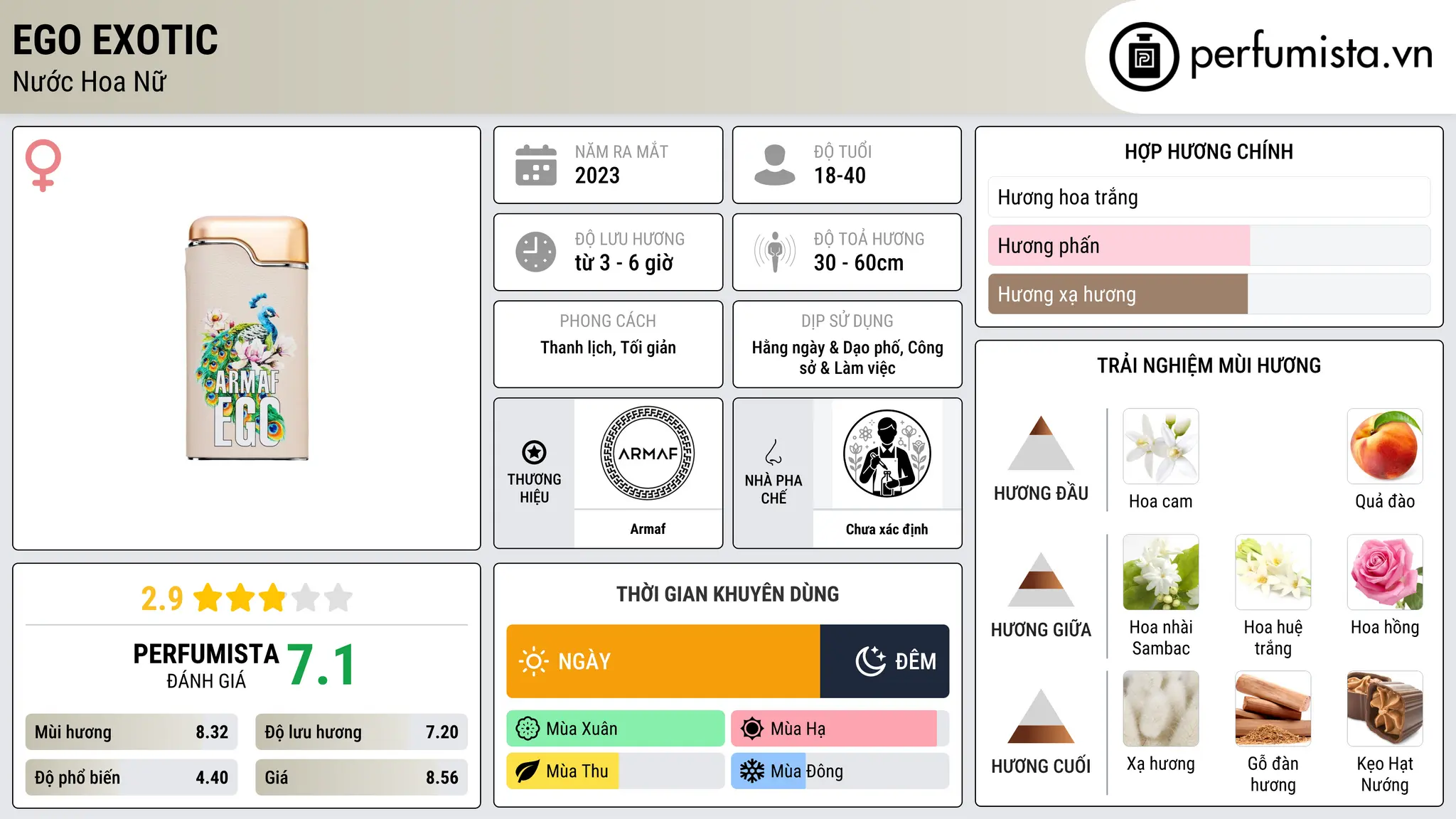The width and height of the screenshot is (1456, 819).
Task: Open the Hoa nhài Sambac note image
Action: 1161,572
